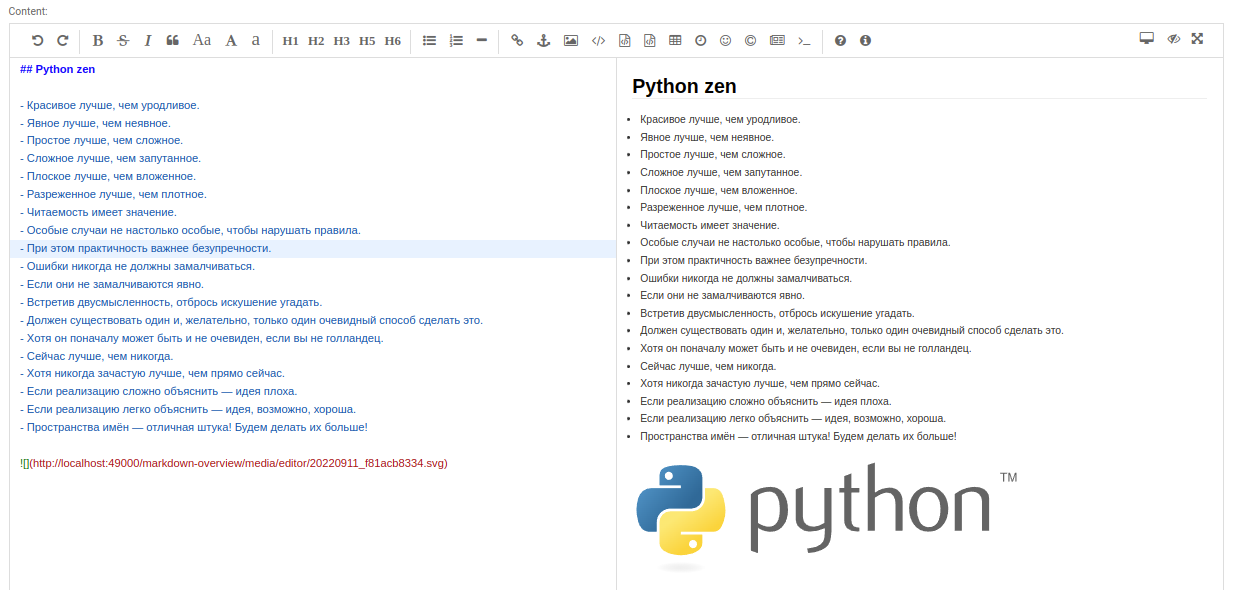The width and height of the screenshot is (1239, 590).
Task: Insert a block quote
Action: coord(173,41)
